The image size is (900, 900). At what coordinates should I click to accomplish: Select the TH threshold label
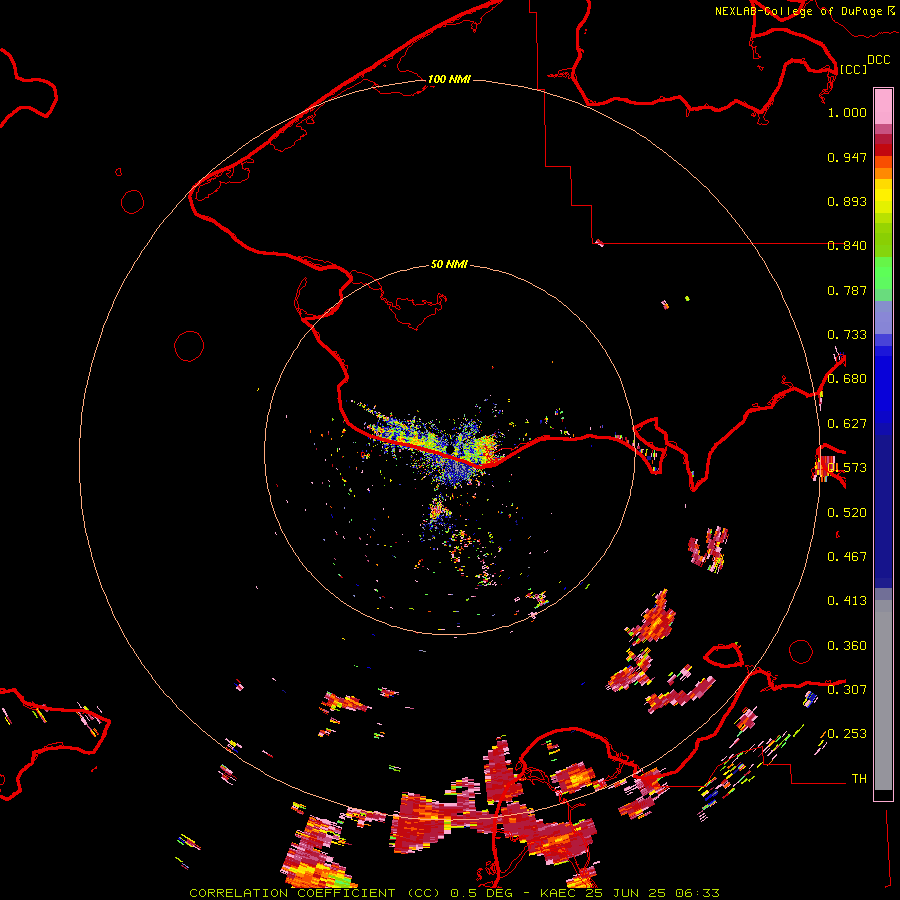tap(859, 779)
